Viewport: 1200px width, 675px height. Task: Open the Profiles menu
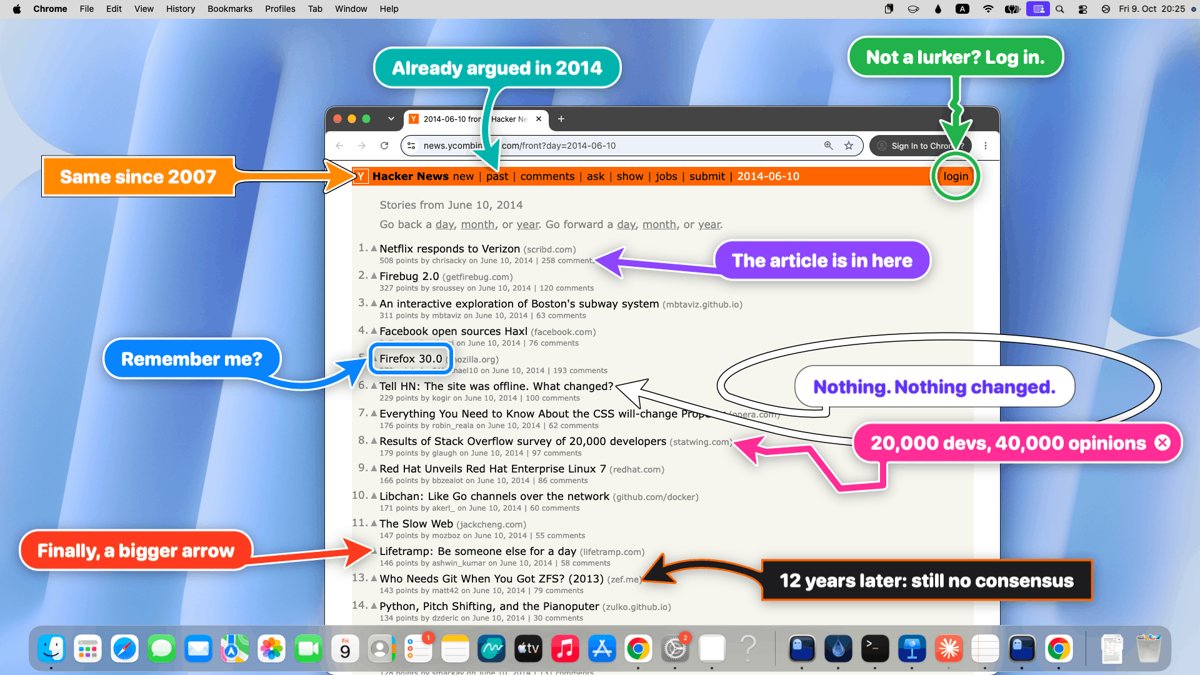[280, 9]
